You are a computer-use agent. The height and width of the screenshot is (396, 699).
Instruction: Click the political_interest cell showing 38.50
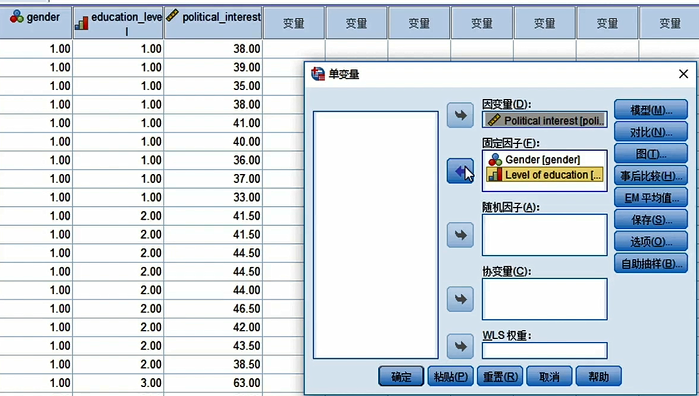214,364
